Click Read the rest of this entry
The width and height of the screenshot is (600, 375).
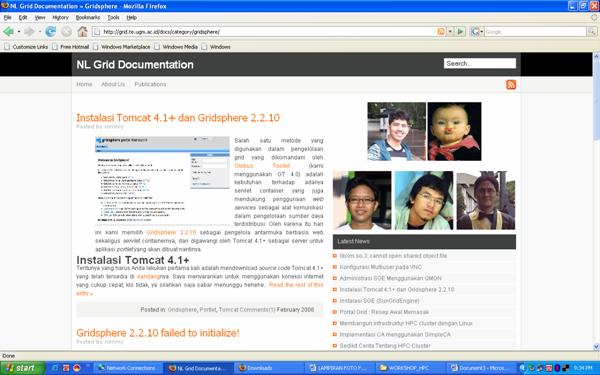point(296,285)
